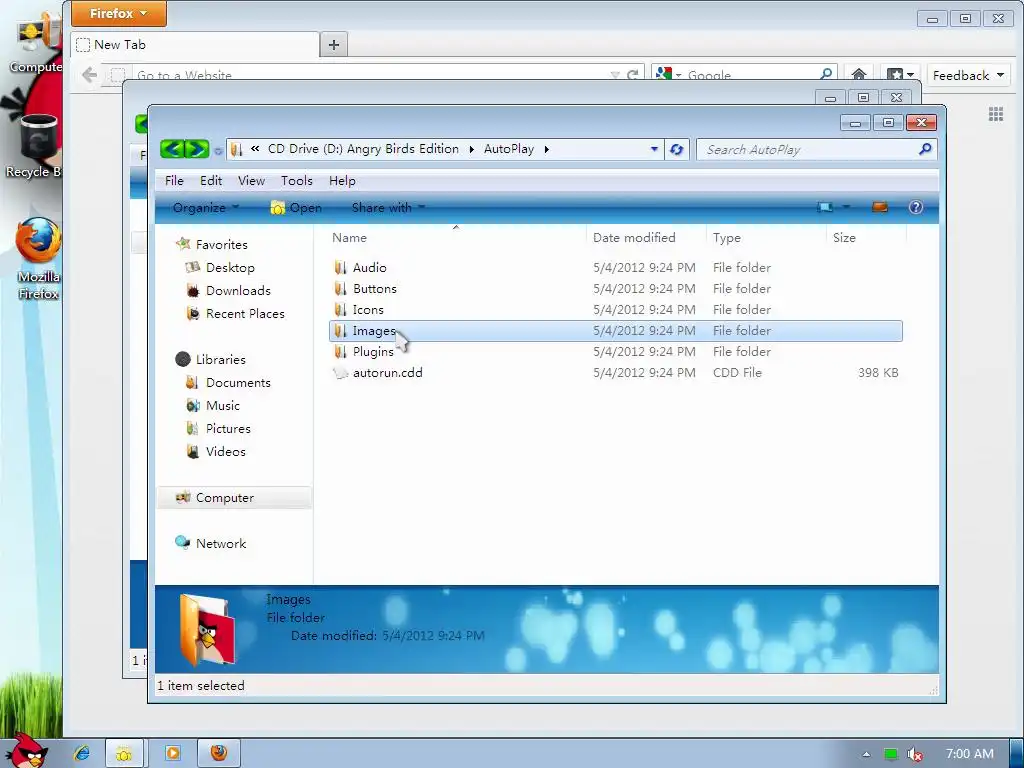Click CDD File type text
1024x768 pixels.
coord(737,373)
